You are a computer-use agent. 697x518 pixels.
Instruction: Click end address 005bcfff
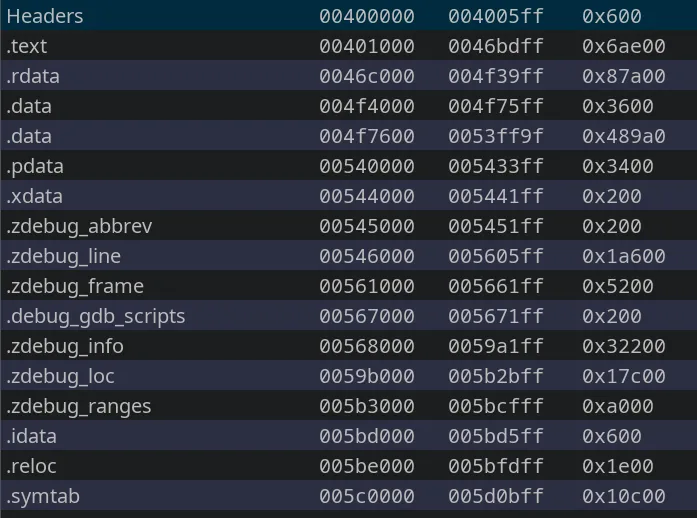coord(496,406)
